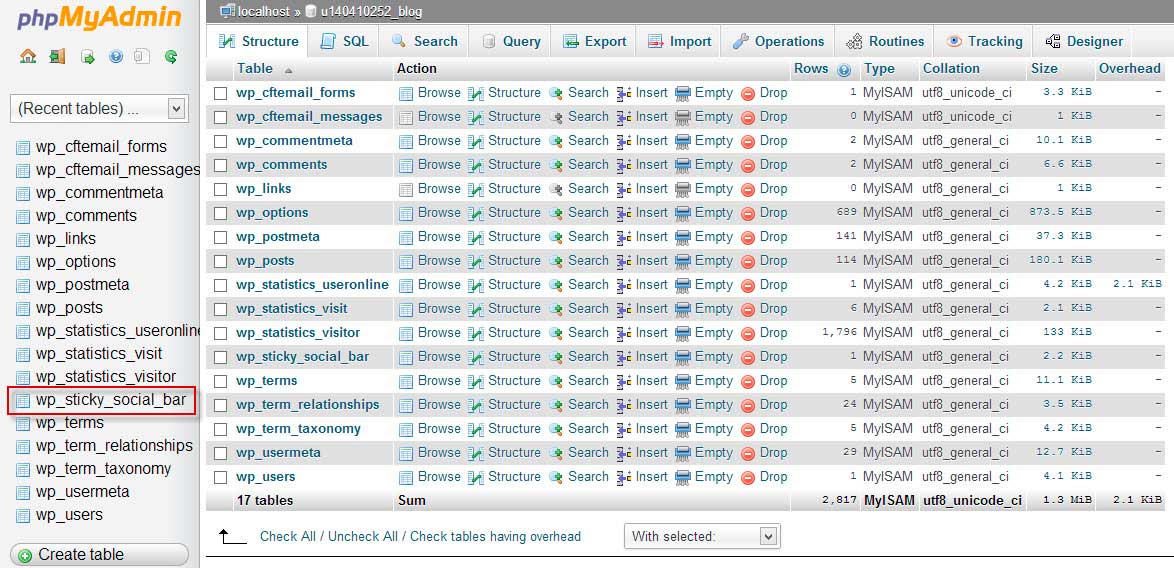Click the Table column sort arrow
The width and height of the screenshot is (1174, 568).
[x=288, y=70]
